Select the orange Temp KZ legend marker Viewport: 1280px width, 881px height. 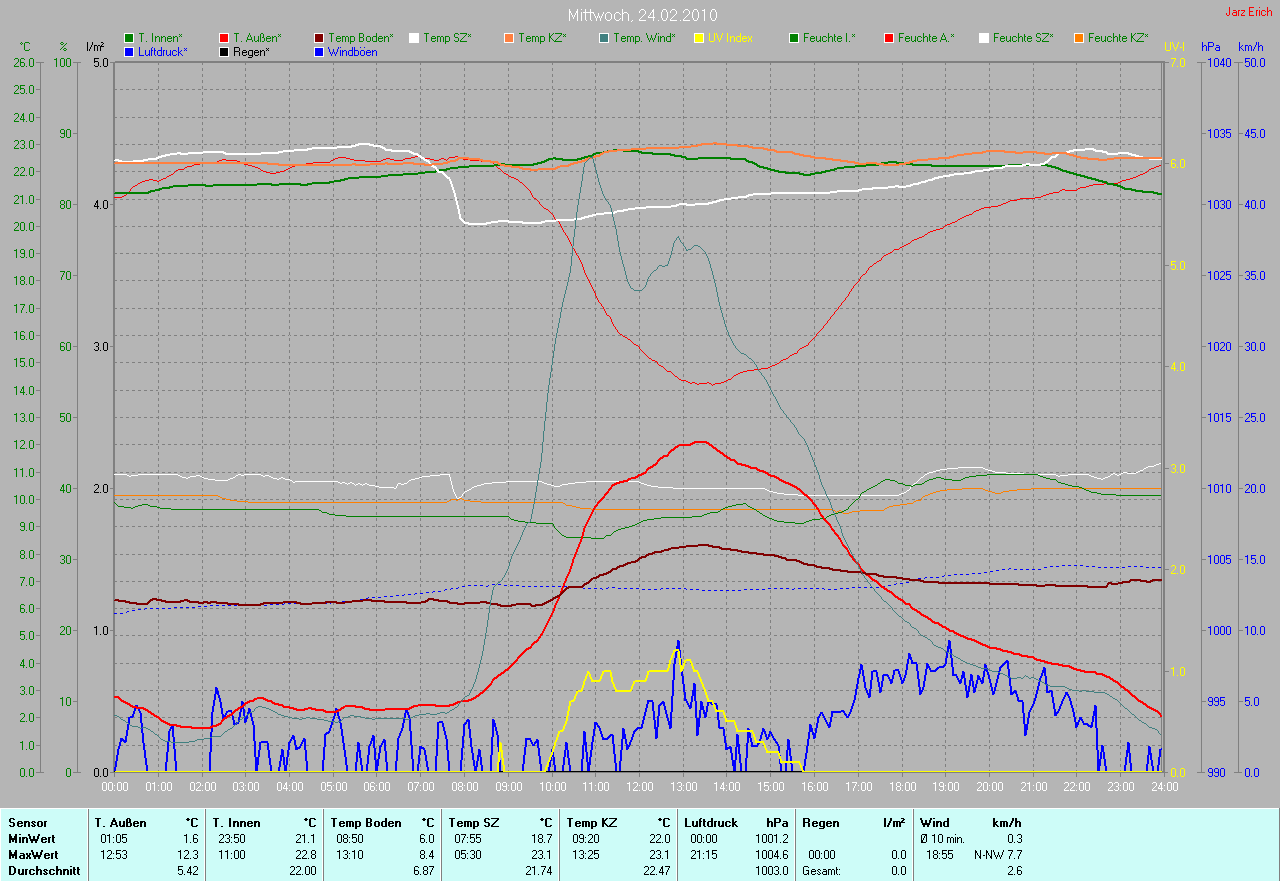(509, 38)
